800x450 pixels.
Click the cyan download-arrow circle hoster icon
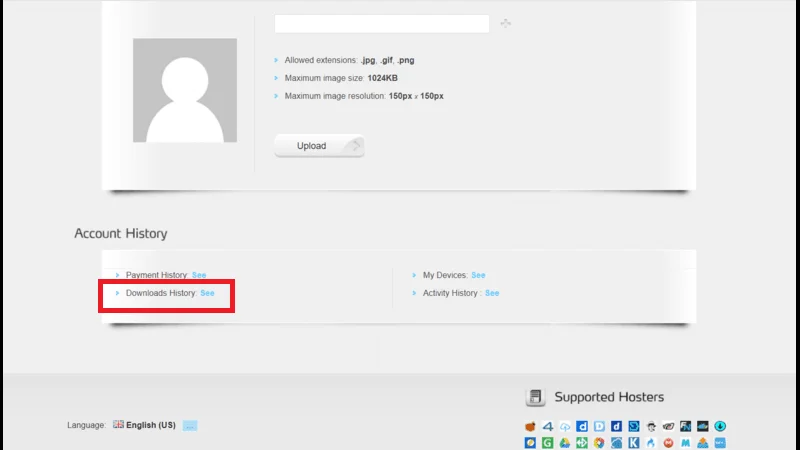pyautogui.click(x=720, y=427)
